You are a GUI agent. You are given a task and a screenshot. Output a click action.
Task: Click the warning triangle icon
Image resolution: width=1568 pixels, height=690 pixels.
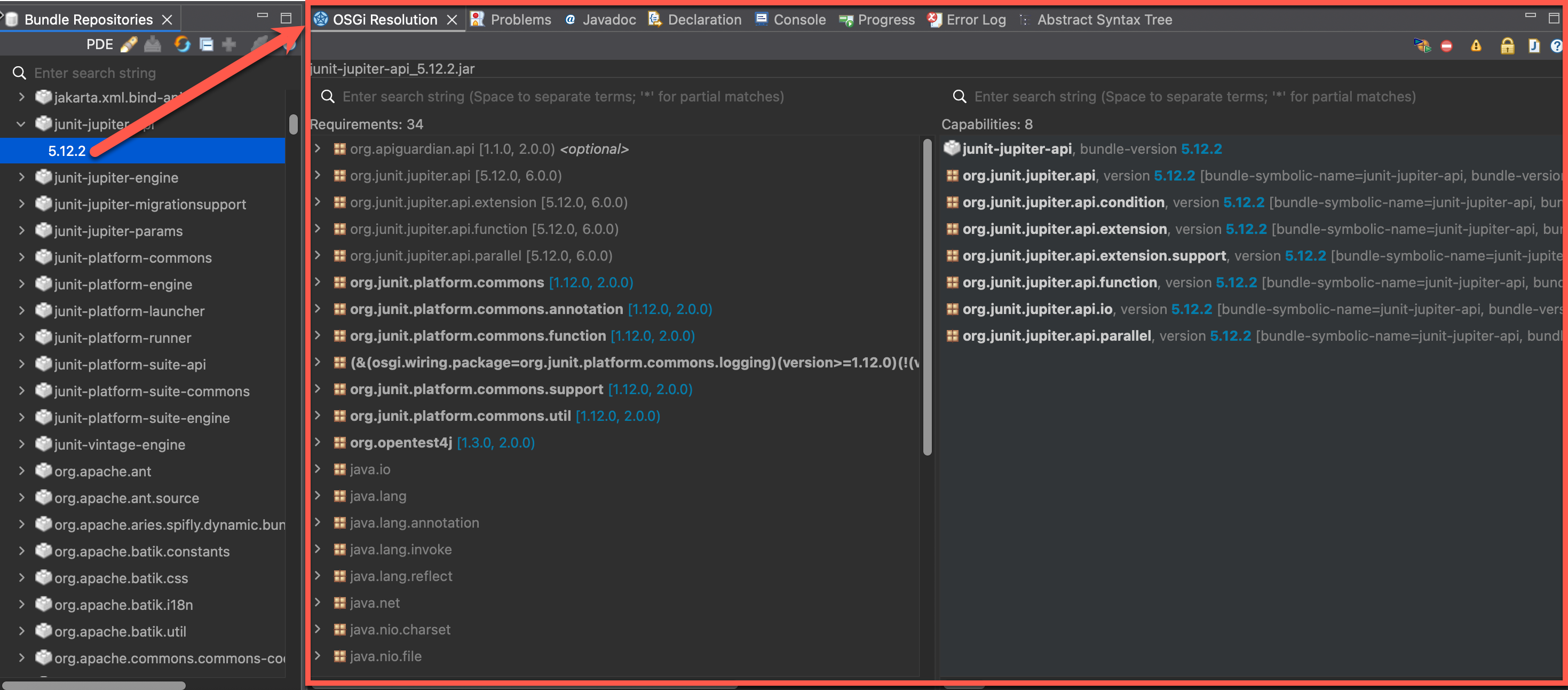point(1476,46)
